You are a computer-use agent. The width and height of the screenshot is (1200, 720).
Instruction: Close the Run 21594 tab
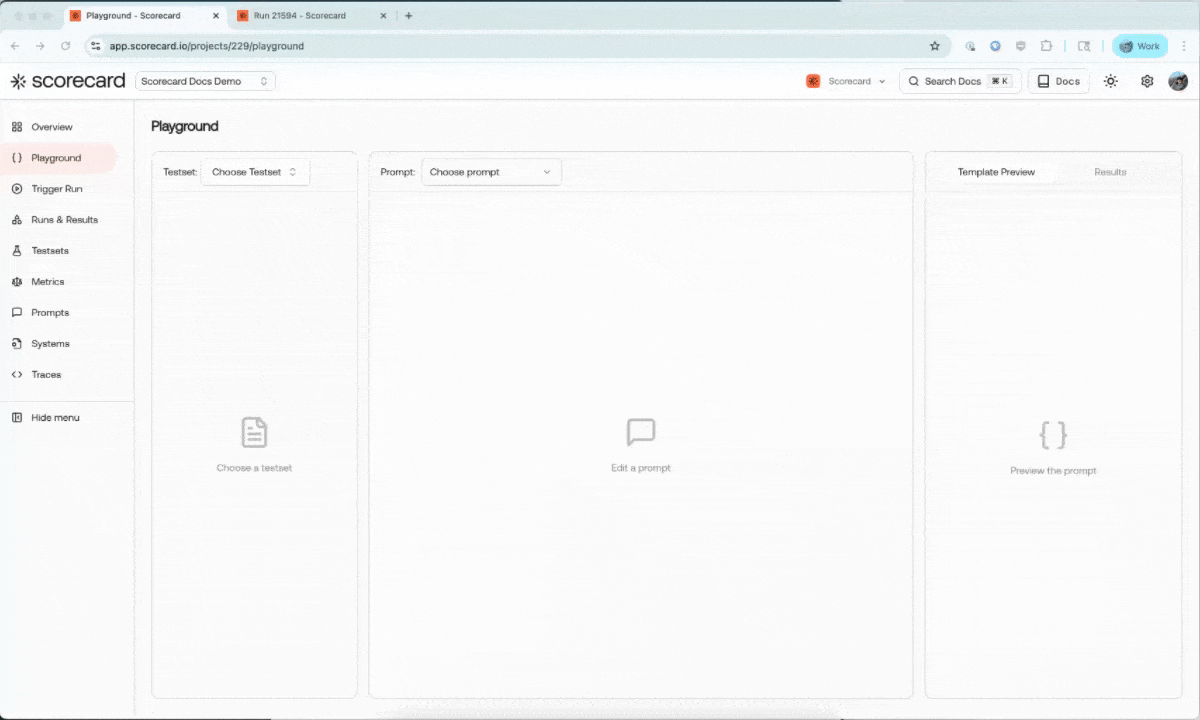click(383, 16)
